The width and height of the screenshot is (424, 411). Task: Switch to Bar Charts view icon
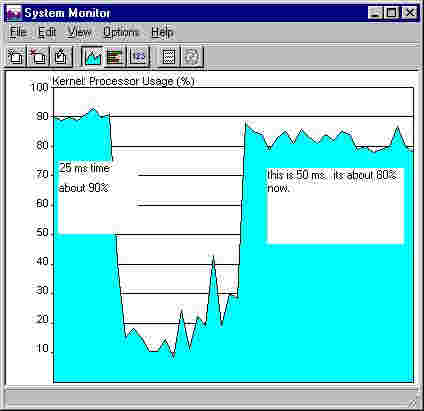click(115, 56)
